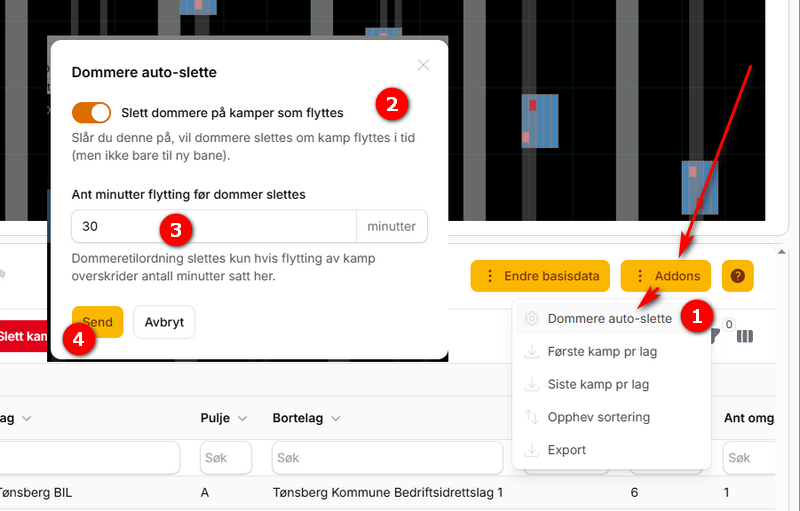Click the Bortelag search field

(x=387, y=458)
